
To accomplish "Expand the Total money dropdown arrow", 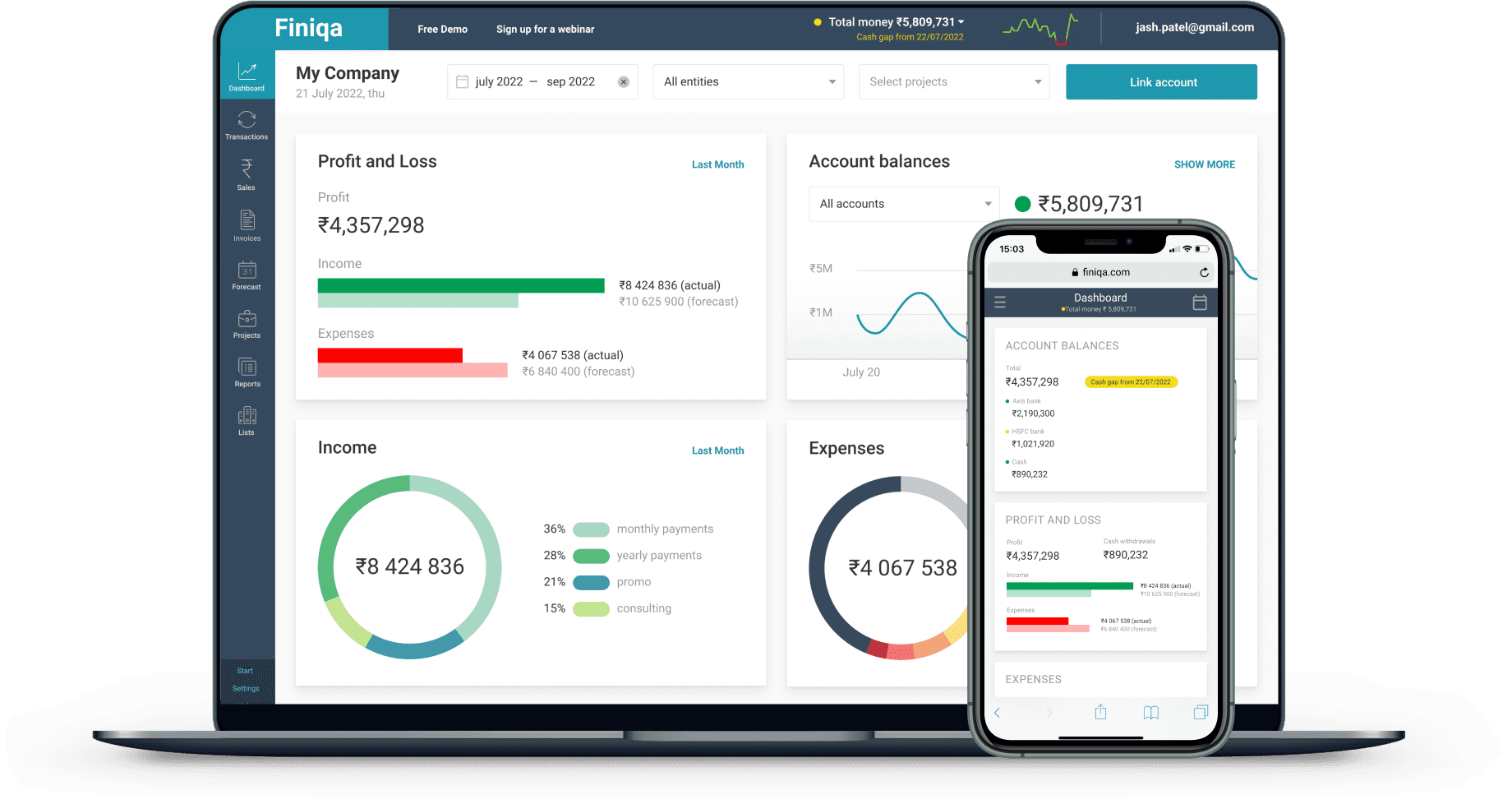I will [x=961, y=22].
